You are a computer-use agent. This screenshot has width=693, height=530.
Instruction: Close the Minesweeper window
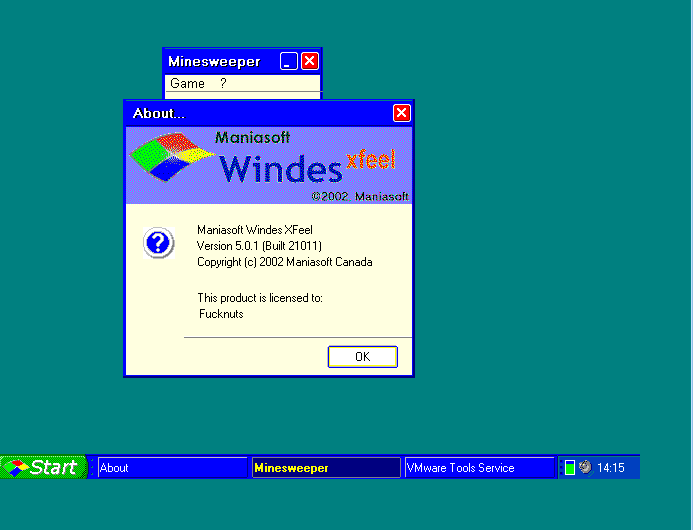(310, 61)
